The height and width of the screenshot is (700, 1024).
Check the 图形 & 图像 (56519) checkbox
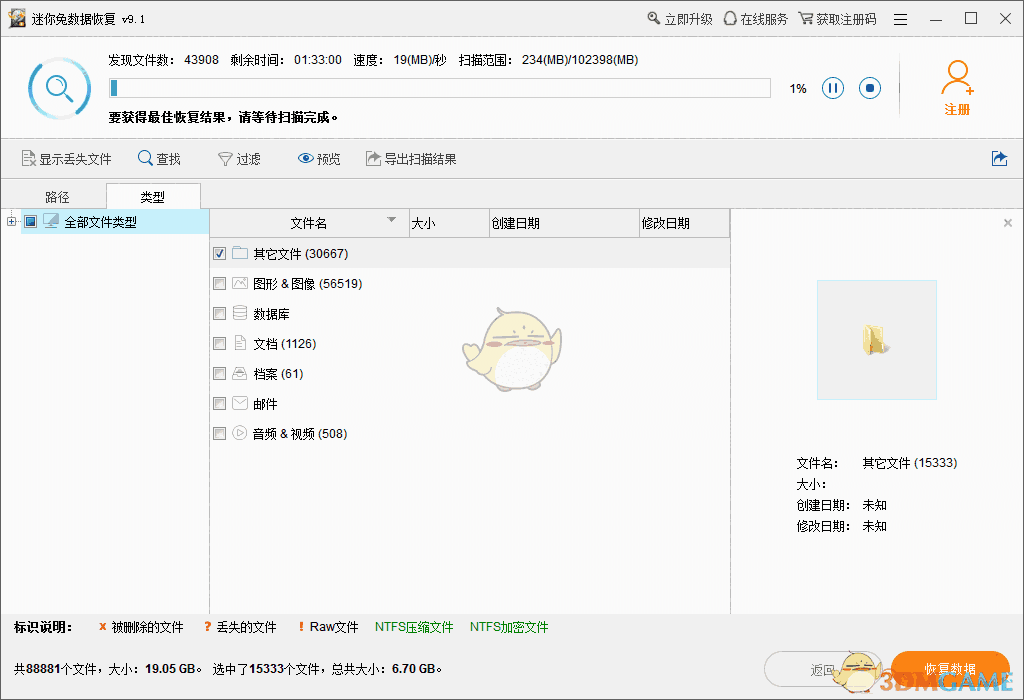click(x=219, y=283)
